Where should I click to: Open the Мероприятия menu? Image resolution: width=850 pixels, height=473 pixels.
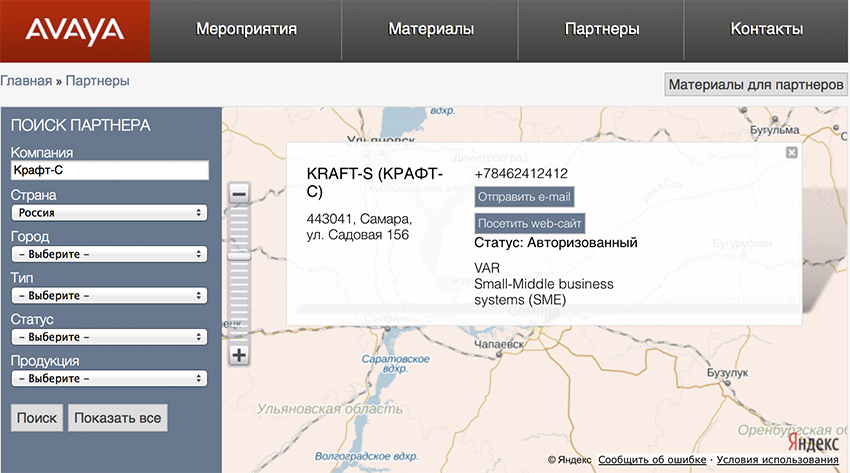pyautogui.click(x=246, y=29)
